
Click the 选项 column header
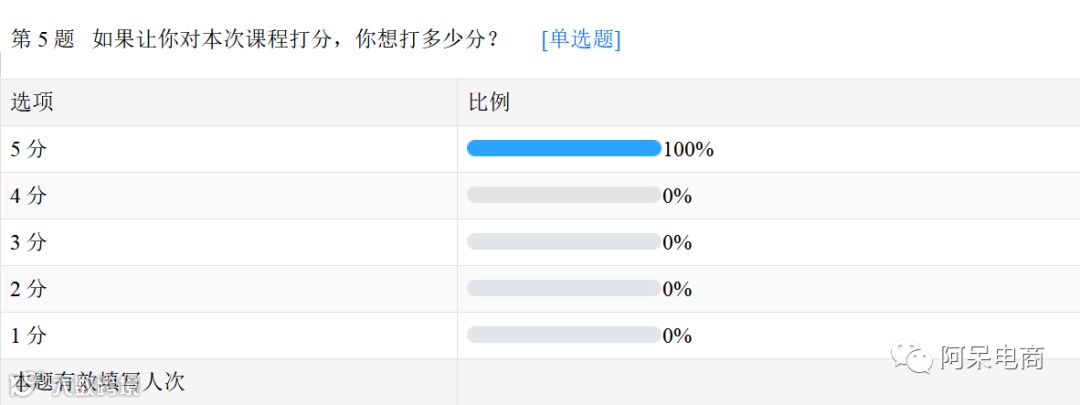click(x=32, y=102)
